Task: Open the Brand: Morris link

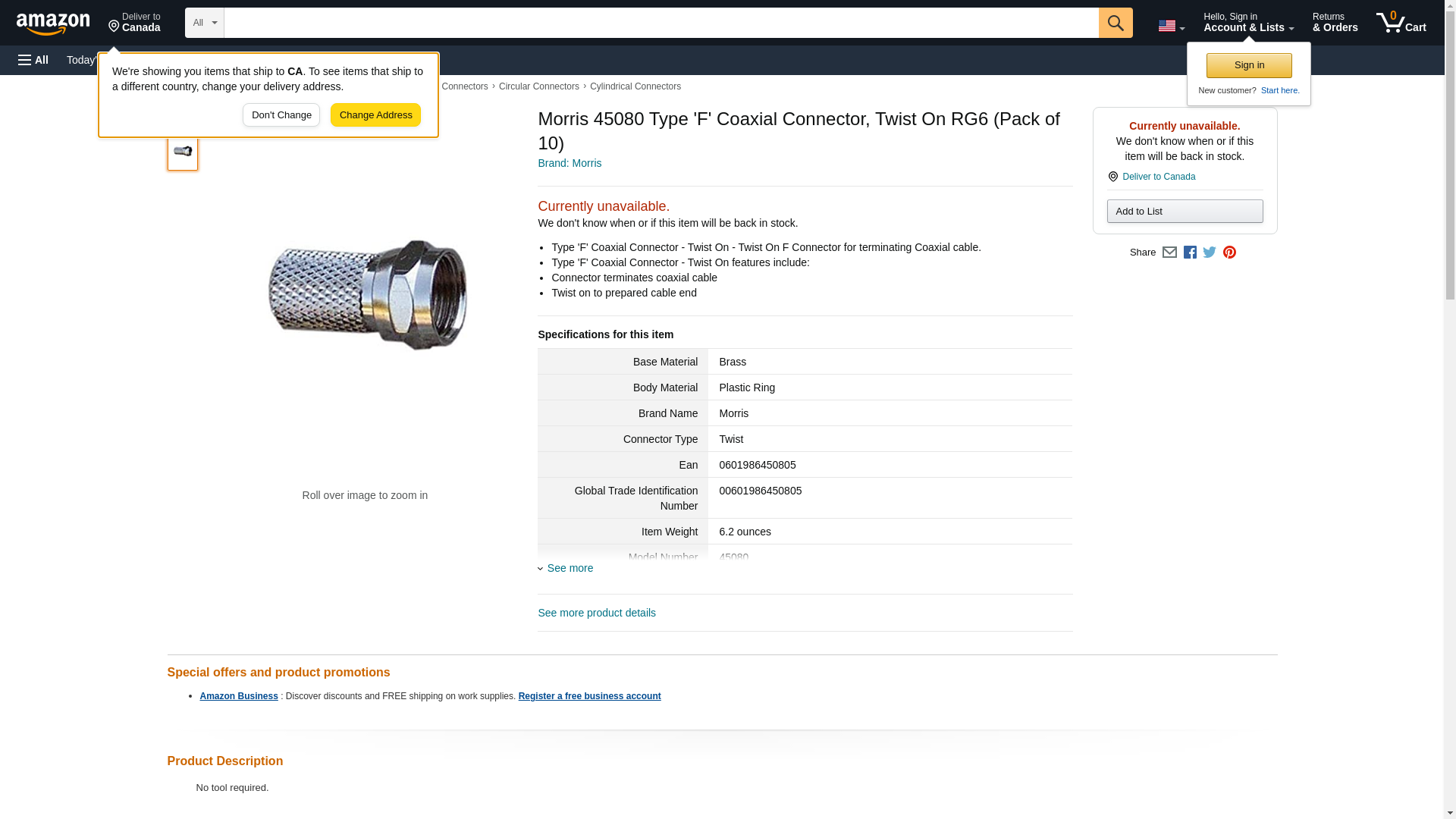Action: 570,163
